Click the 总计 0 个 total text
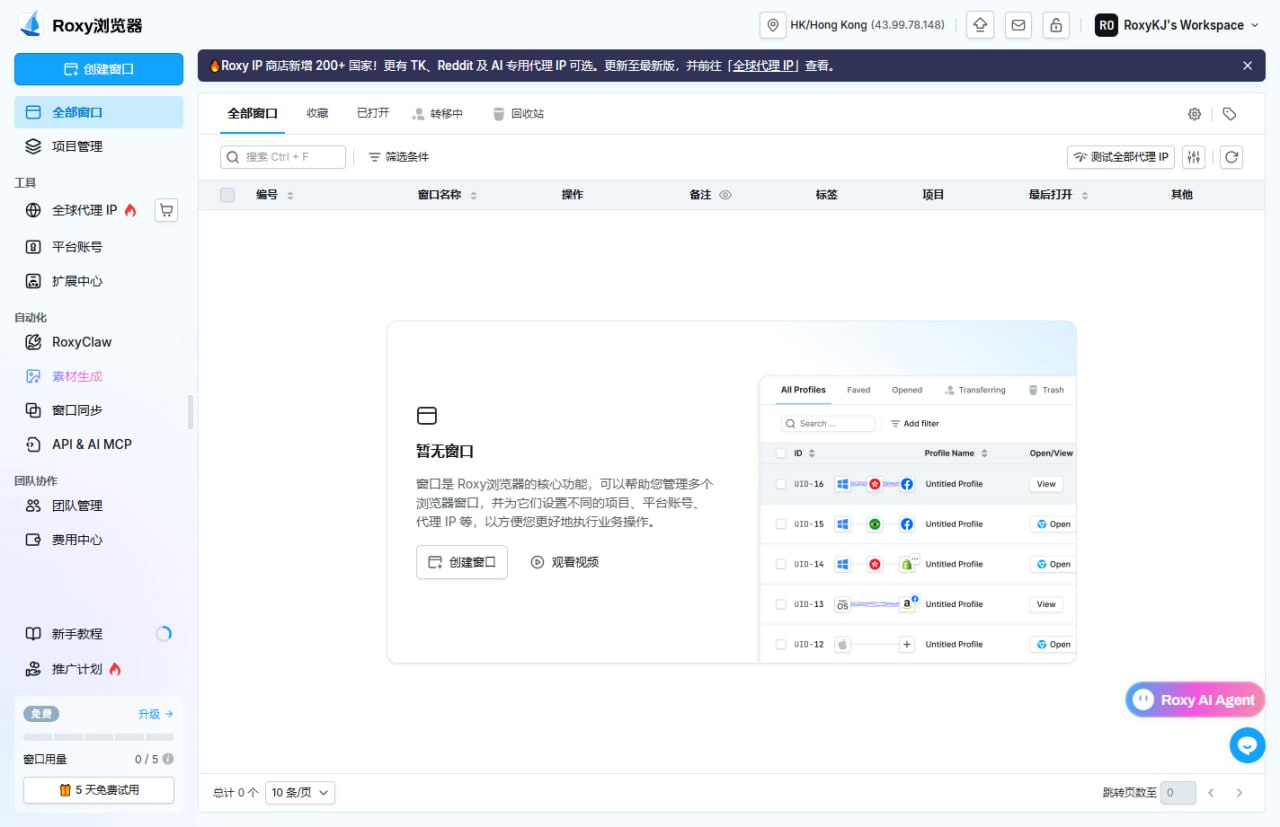This screenshot has height=827, width=1280. coord(235,792)
